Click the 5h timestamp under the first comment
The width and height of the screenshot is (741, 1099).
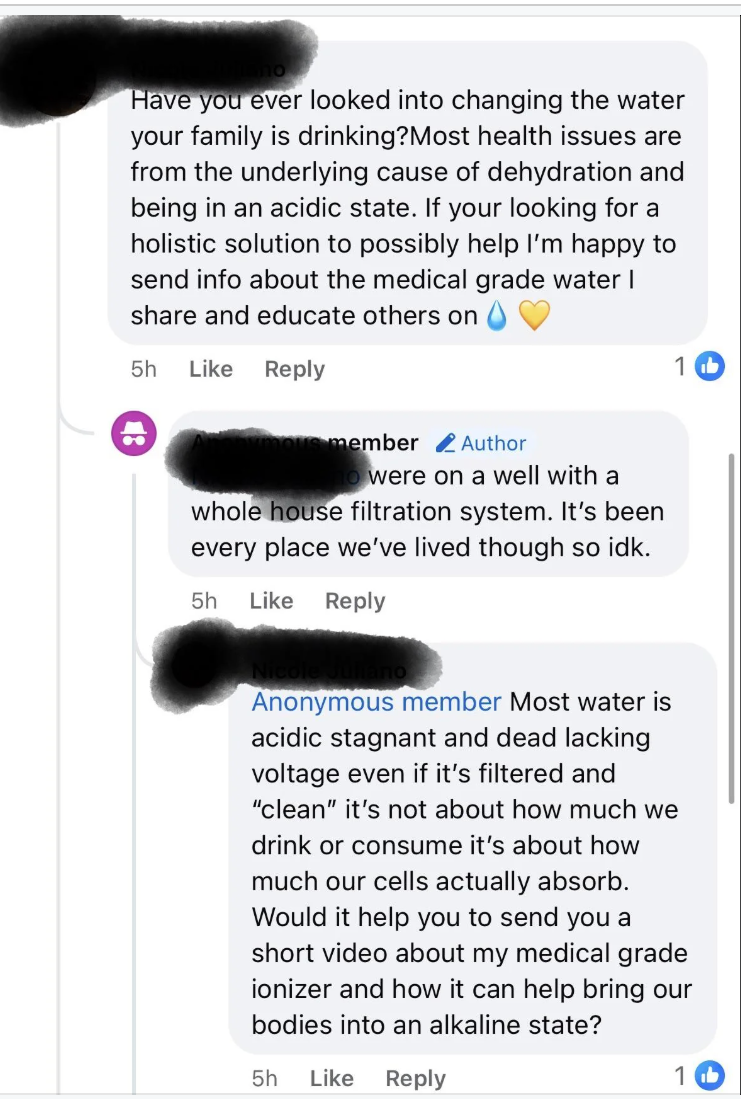point(144,369)
